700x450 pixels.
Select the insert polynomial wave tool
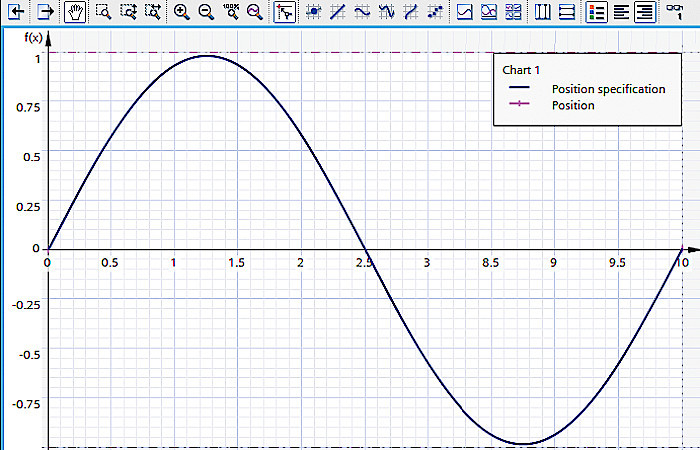(x=387, y=12)
